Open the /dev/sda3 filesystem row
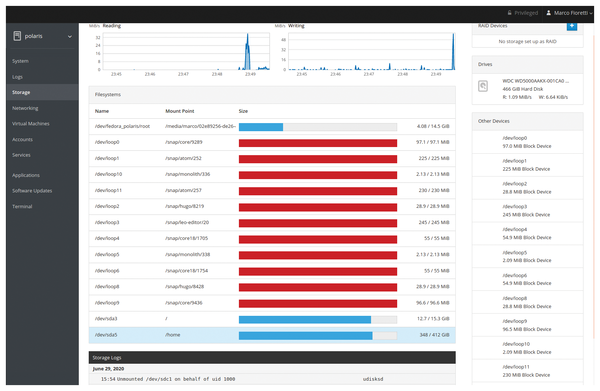The image size is (600, 391). (x=272, y=319)
